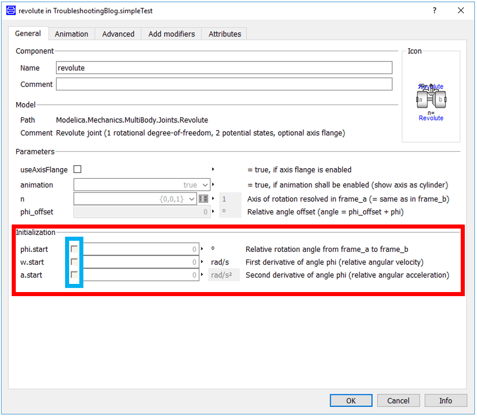Click the empty Comment input field
Screen dimensions: 477x417
point(224,84)
